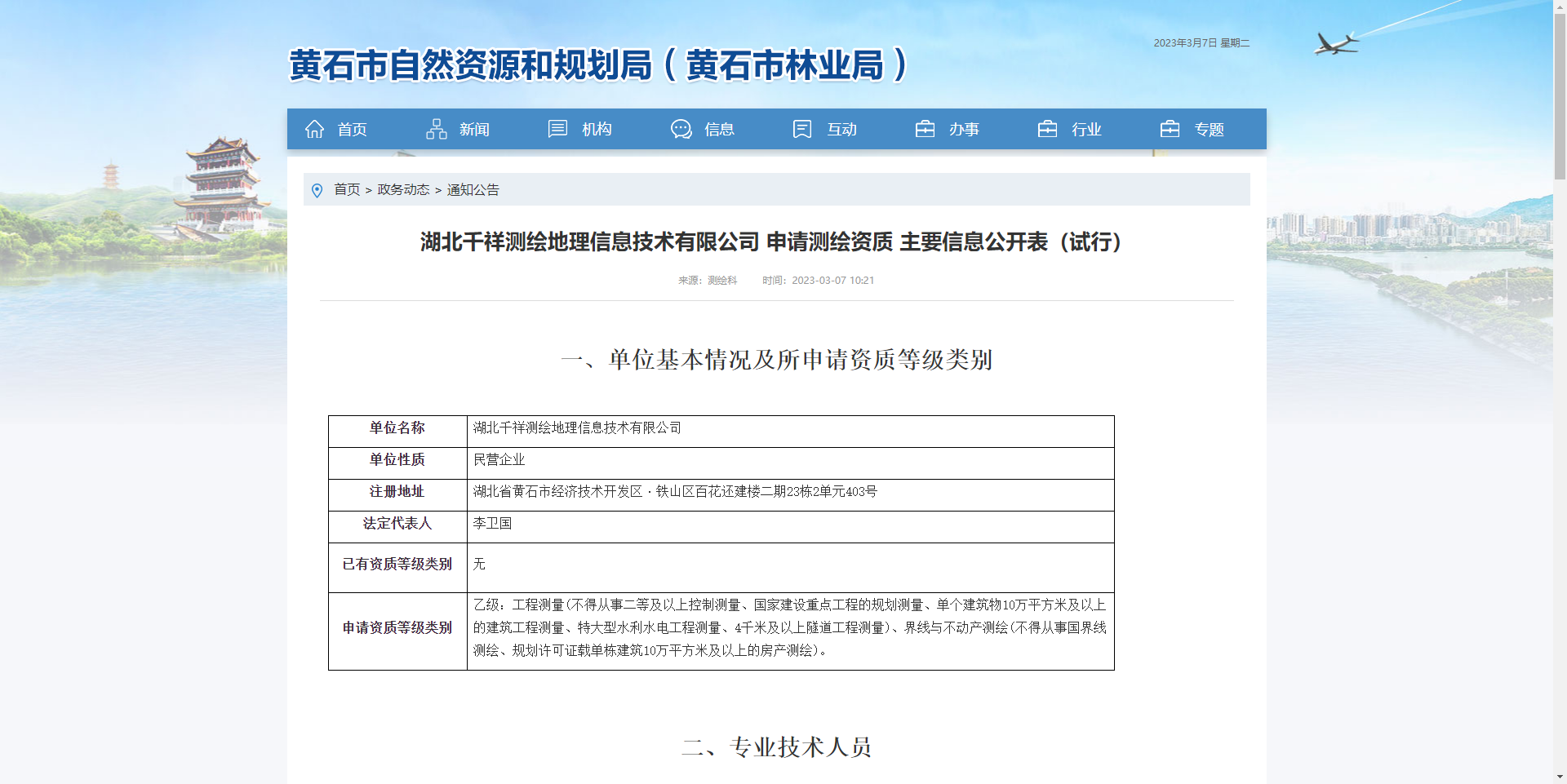Viewport: 1567px width, 784px height.
Task: Select the 信息 navigation menu item
Action: (719, 130)
